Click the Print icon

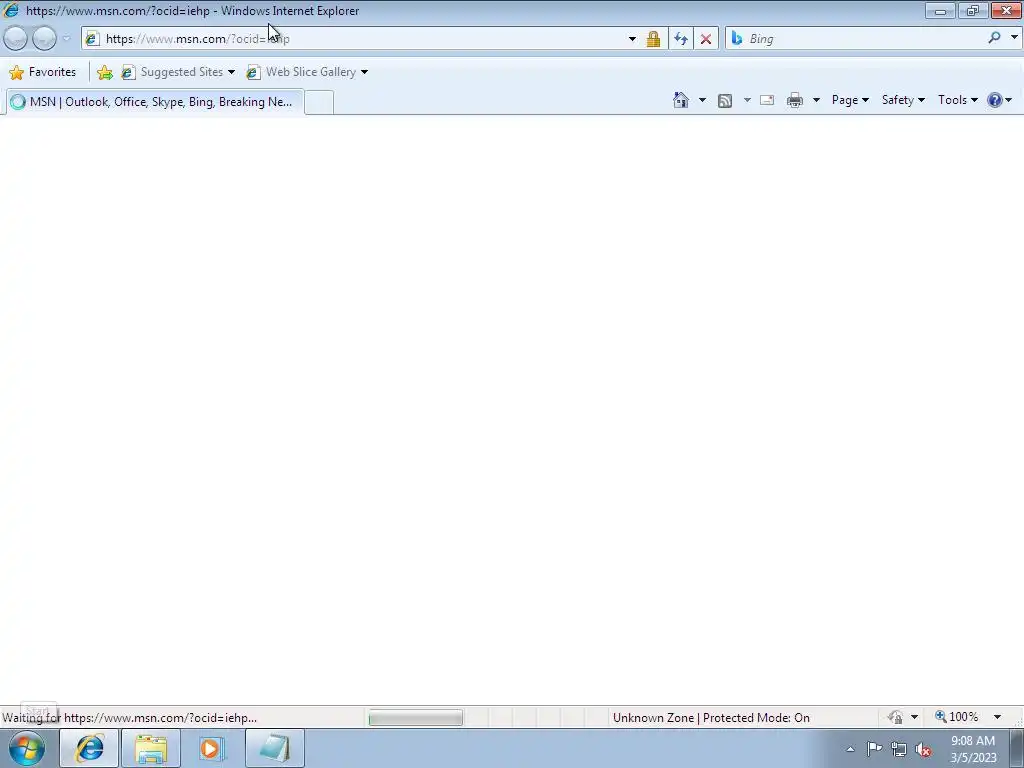click(795, 101)
